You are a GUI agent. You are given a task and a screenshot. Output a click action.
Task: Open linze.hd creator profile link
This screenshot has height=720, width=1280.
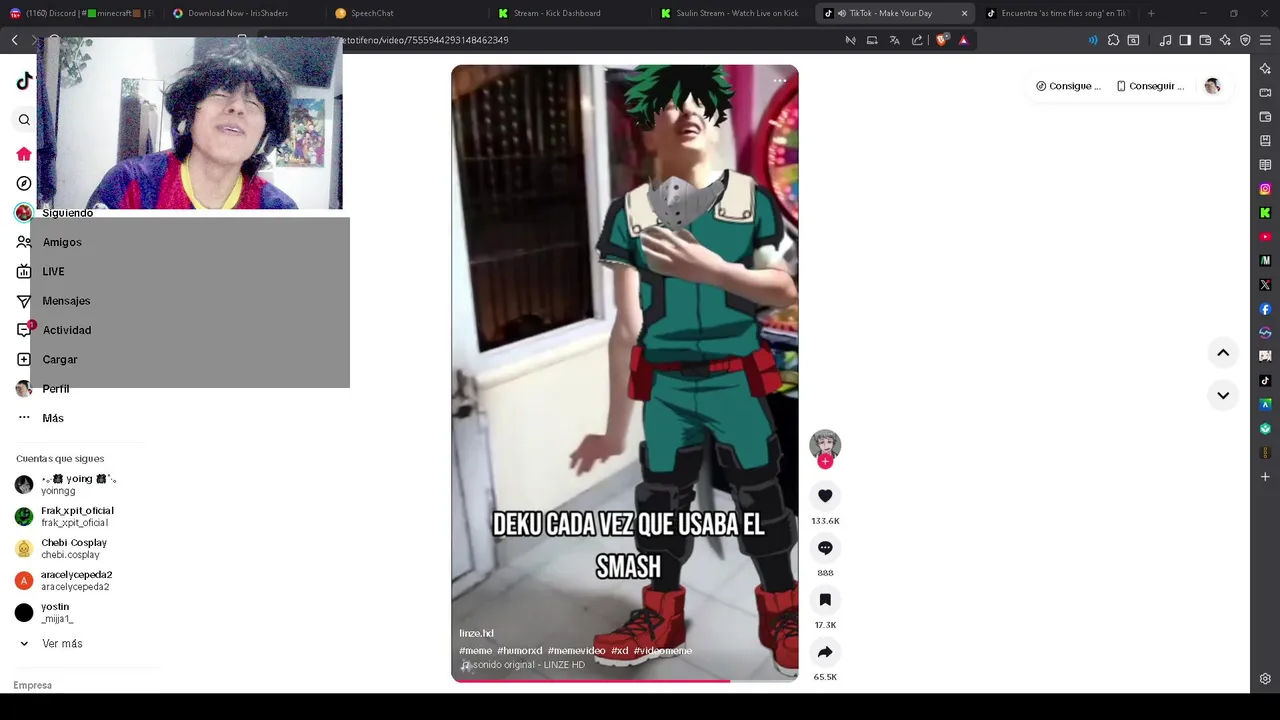click(x=476, y=633)
